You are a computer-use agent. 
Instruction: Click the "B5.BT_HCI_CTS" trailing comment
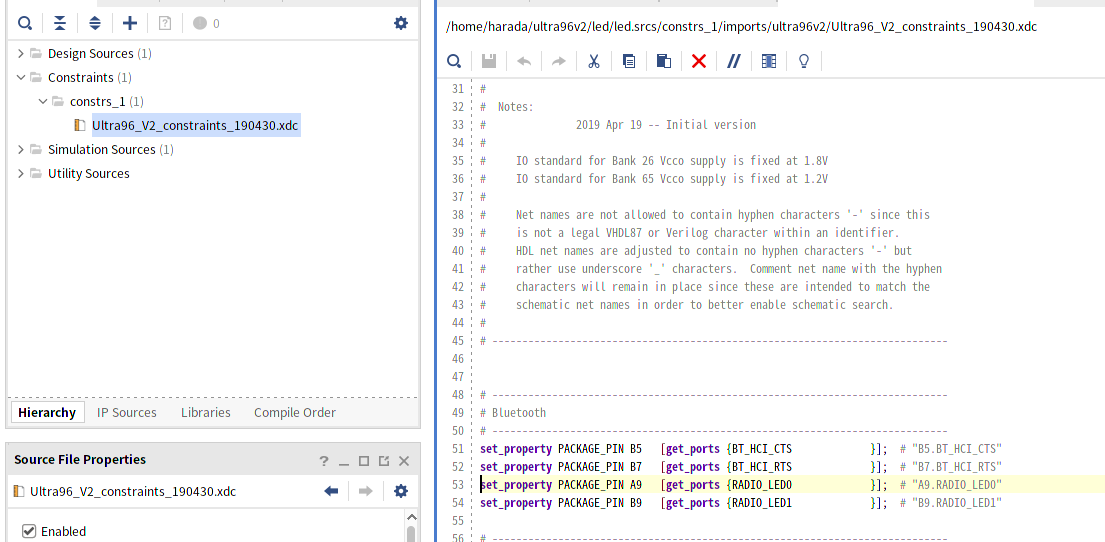click(x=951, y=449)
